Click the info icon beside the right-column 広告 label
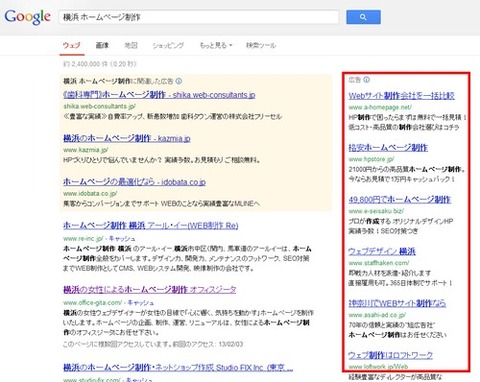480x382 pixels. pos(366,80)
